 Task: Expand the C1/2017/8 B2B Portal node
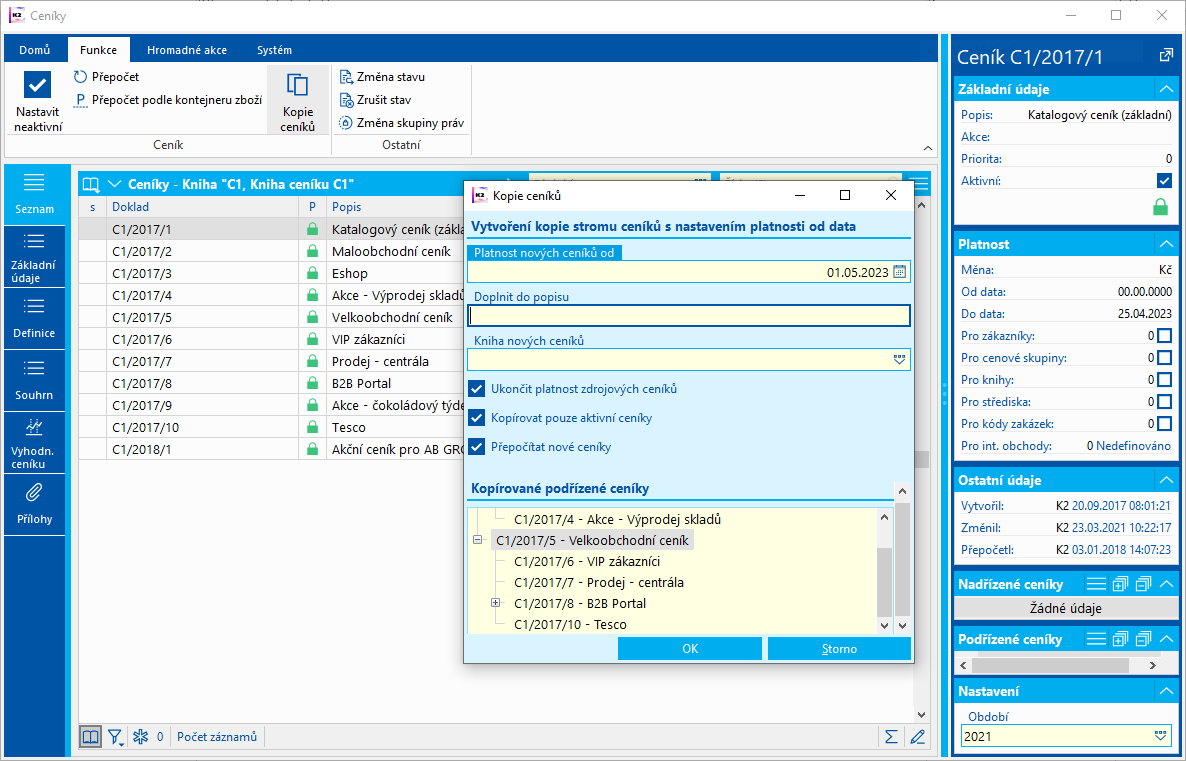(x=496, y=603)
